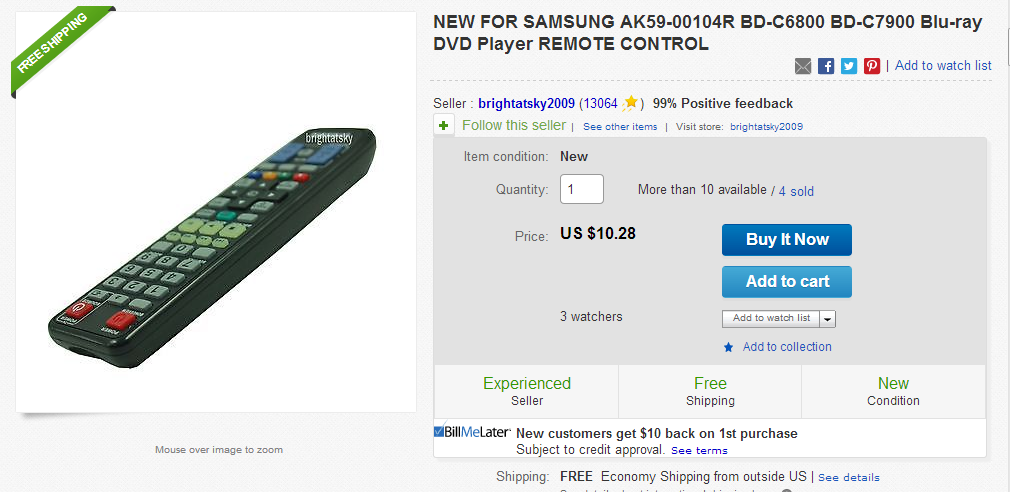Share this item on Facebook
1010x492 pixels.
coord(826,66)
